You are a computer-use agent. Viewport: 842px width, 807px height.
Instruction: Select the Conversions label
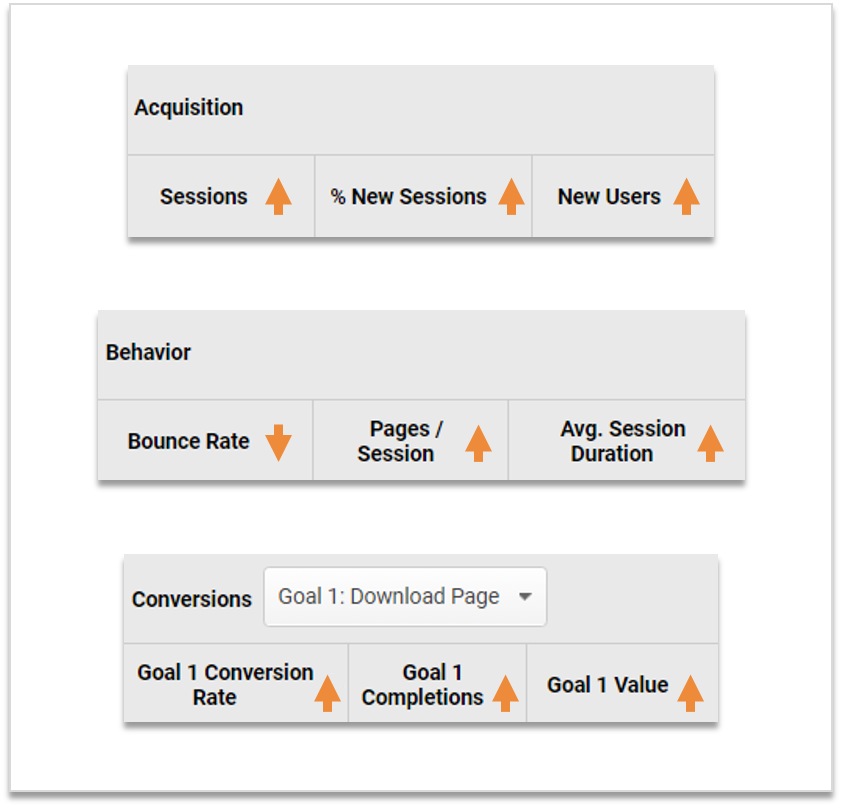click(x=191, y=599)
